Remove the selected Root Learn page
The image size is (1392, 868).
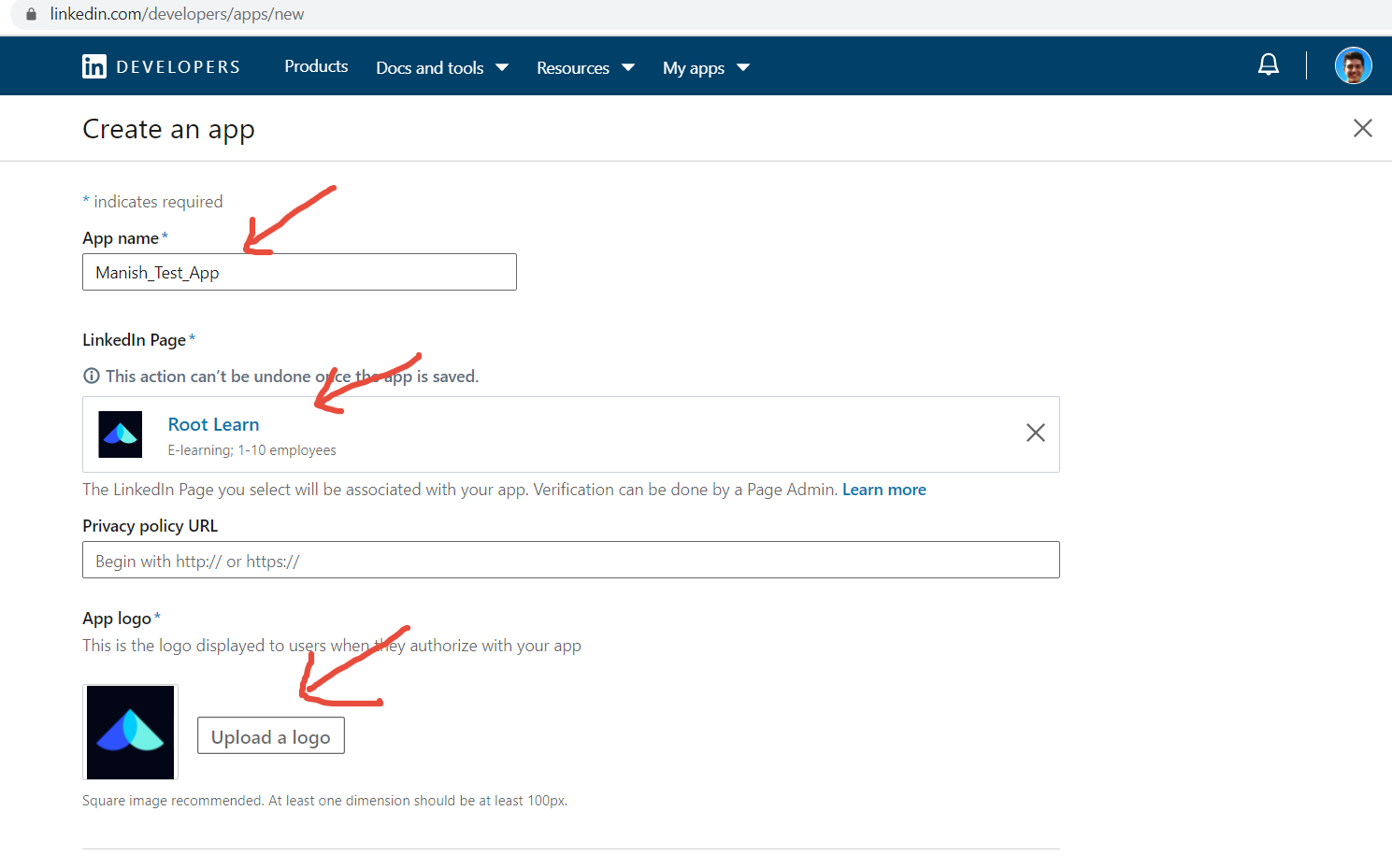1035,433
